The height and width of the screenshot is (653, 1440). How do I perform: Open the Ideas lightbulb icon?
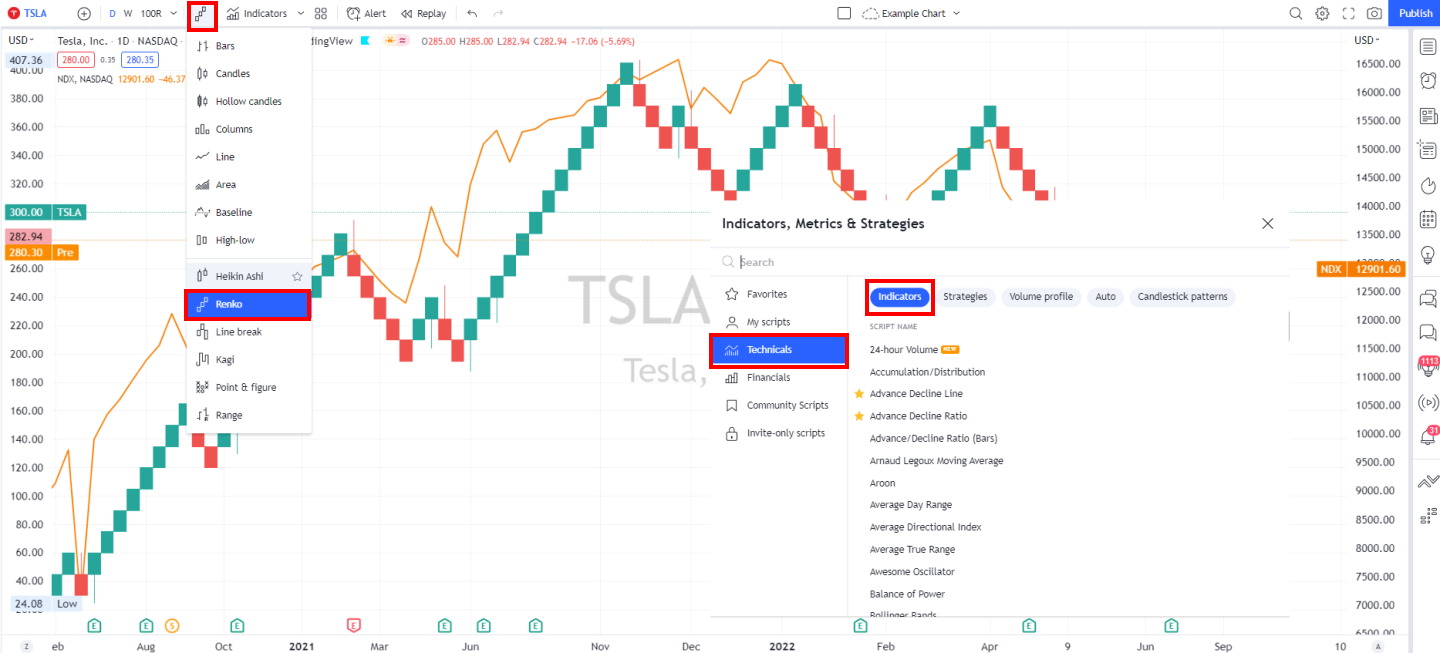coord(1428,254)
